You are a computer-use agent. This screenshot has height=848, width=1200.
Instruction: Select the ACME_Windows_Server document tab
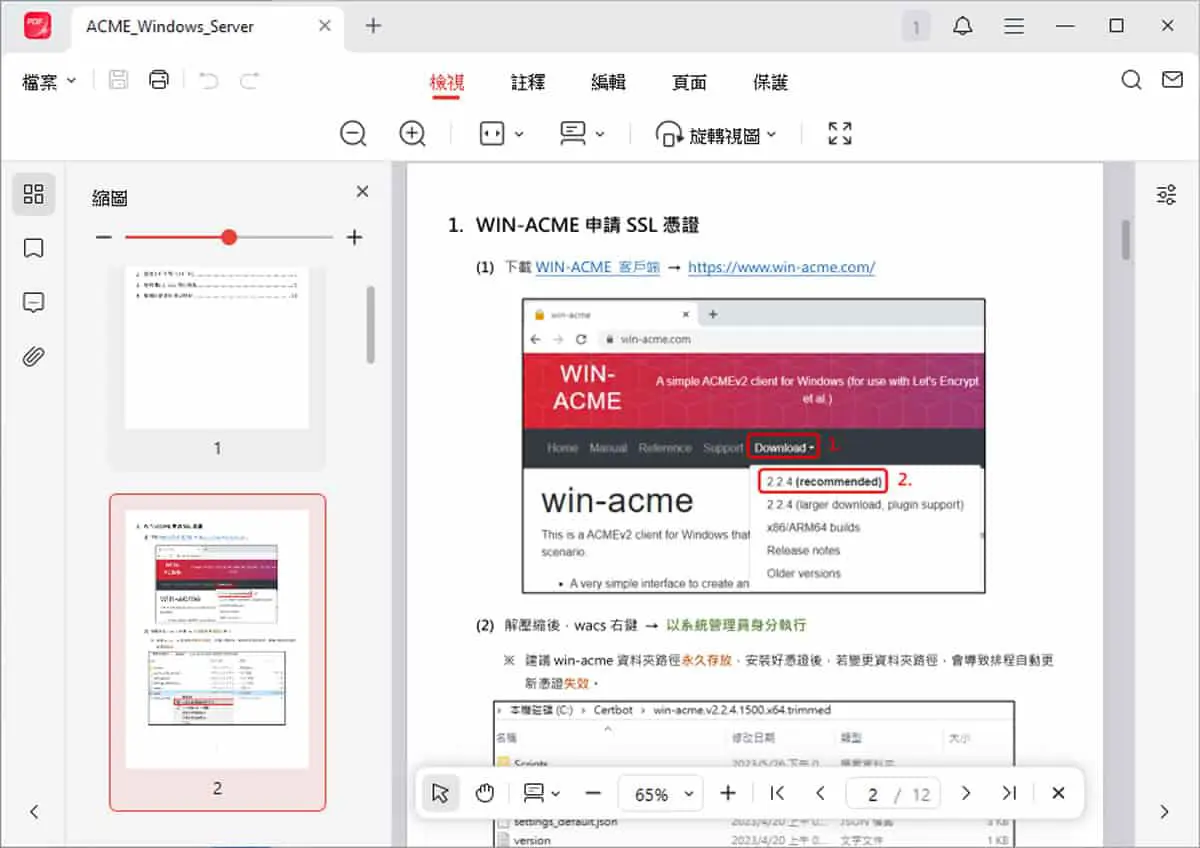tap(209, 28)
